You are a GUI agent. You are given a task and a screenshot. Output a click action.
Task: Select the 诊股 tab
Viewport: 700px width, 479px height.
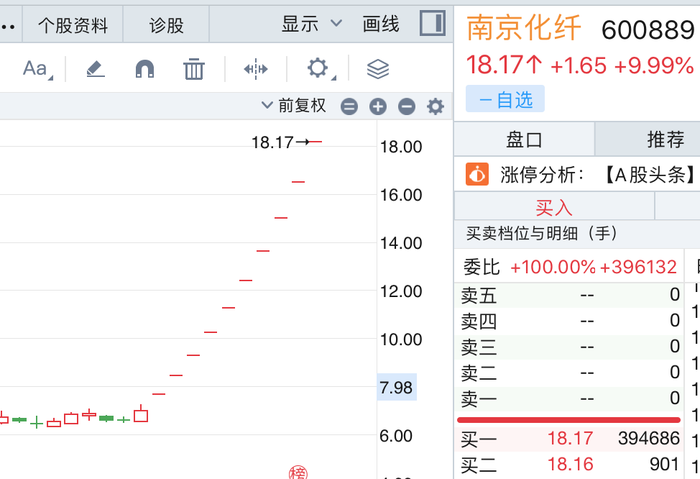tap(166, 25)
